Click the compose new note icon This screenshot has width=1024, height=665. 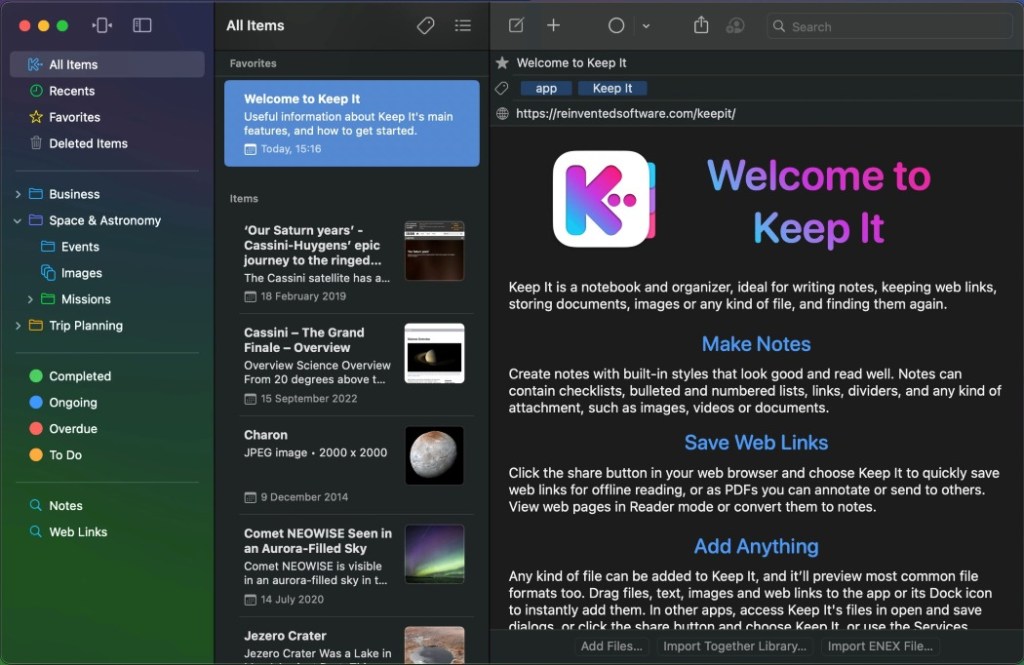[x=516, y=25]
